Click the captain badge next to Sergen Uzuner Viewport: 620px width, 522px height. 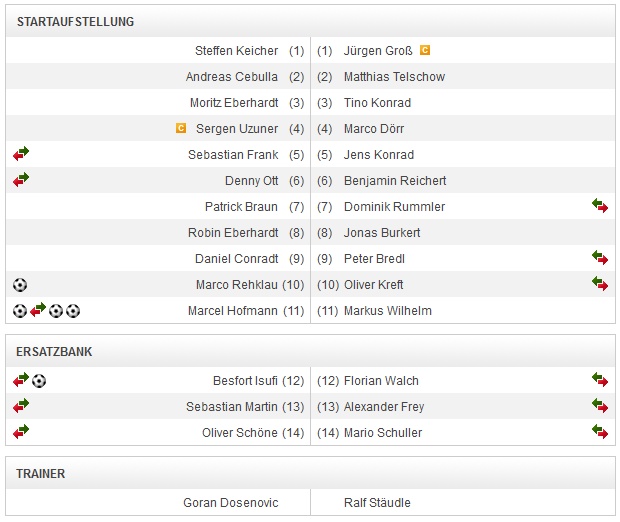click(181, 128)
